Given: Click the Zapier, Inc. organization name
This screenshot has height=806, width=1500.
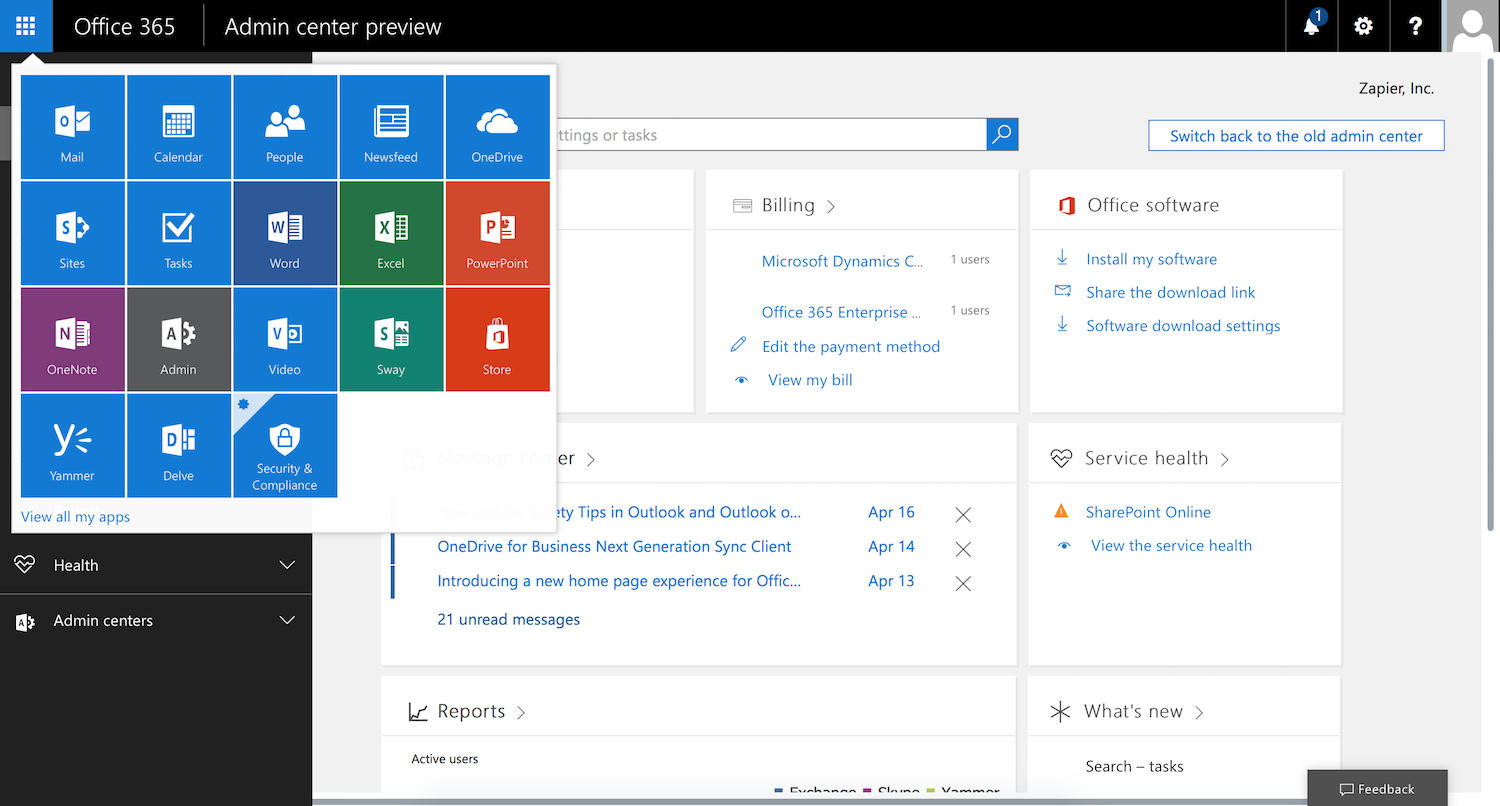Looking at the screenshot, I should pos(1396,88).
